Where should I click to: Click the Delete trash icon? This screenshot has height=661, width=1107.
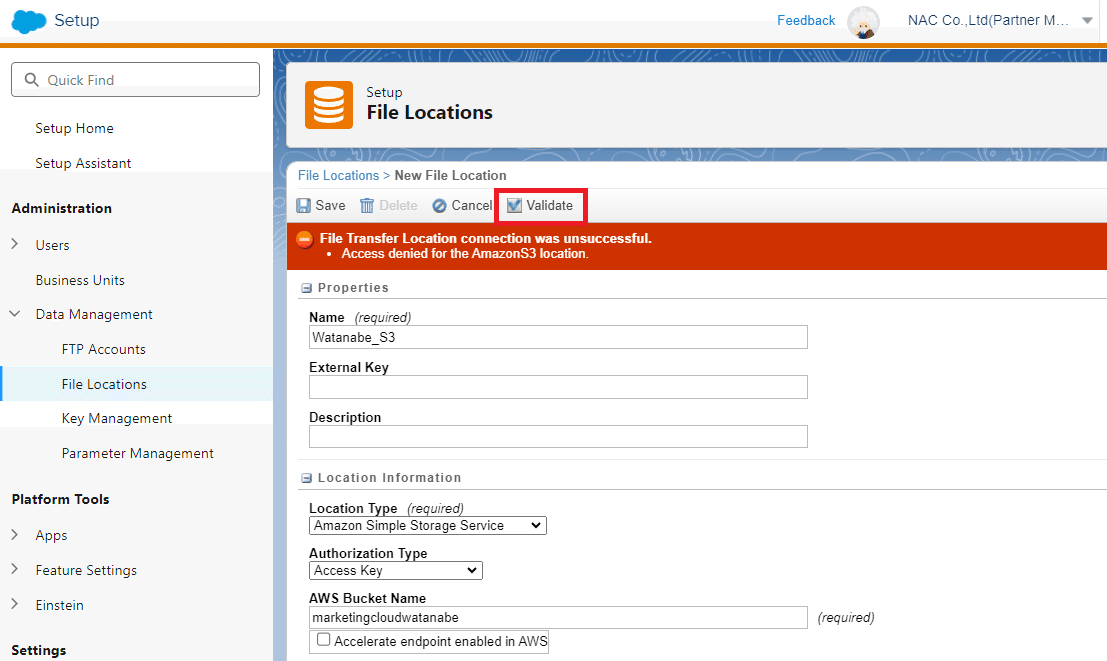coord(367,206)
